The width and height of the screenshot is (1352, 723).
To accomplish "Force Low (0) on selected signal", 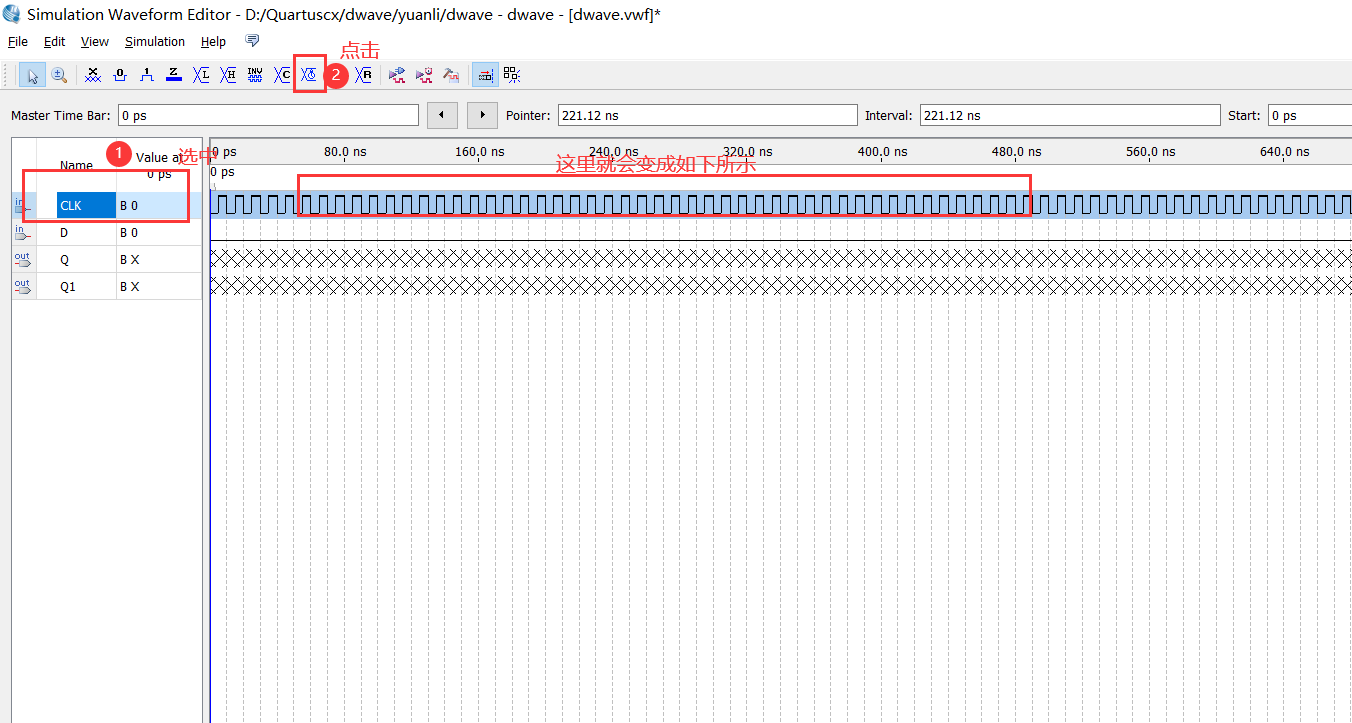I will click(x=120, y=75).
